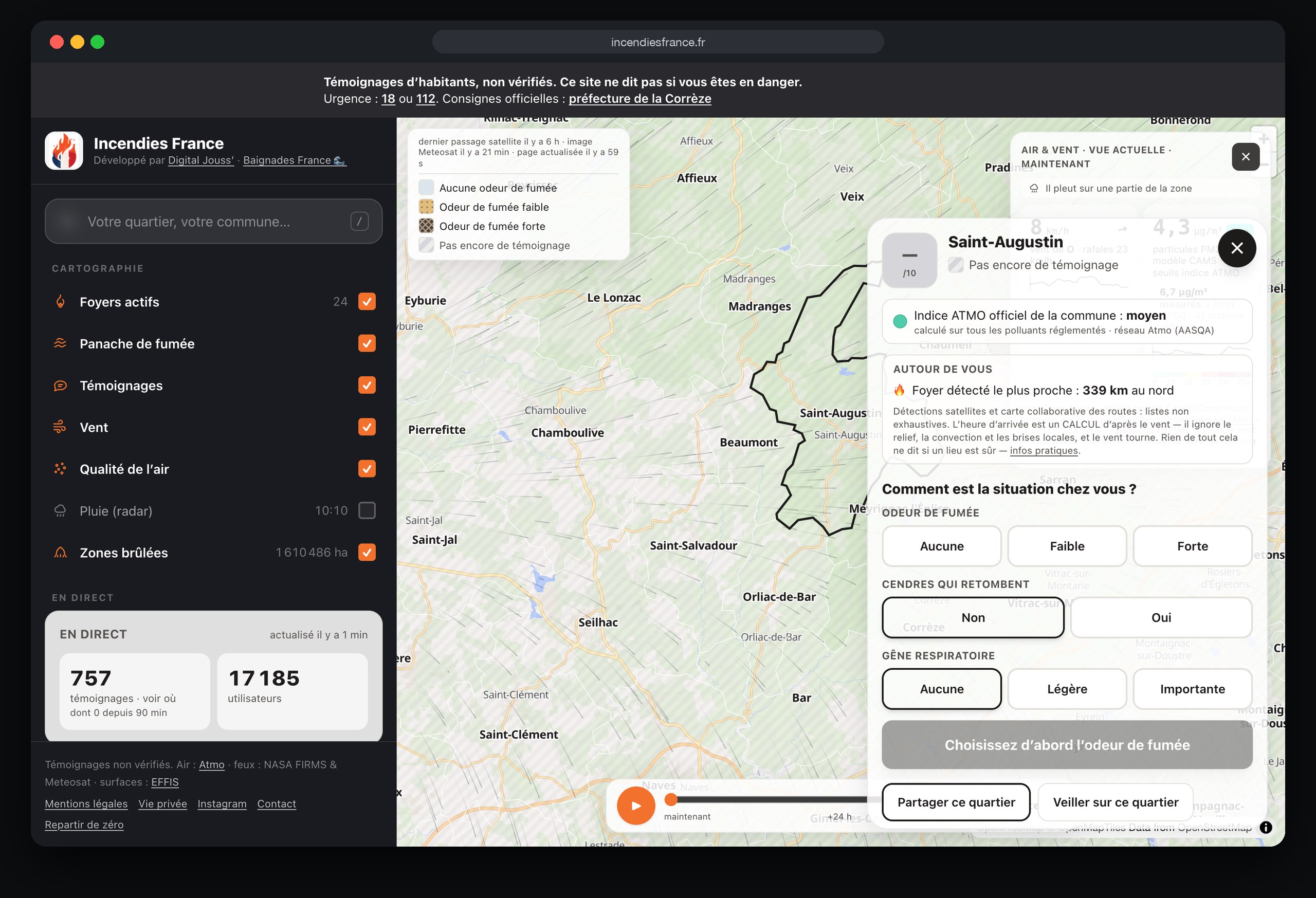Uncheck the Foyers actifs layer
Screen dimensions: 1316x898
pos(367,302)
